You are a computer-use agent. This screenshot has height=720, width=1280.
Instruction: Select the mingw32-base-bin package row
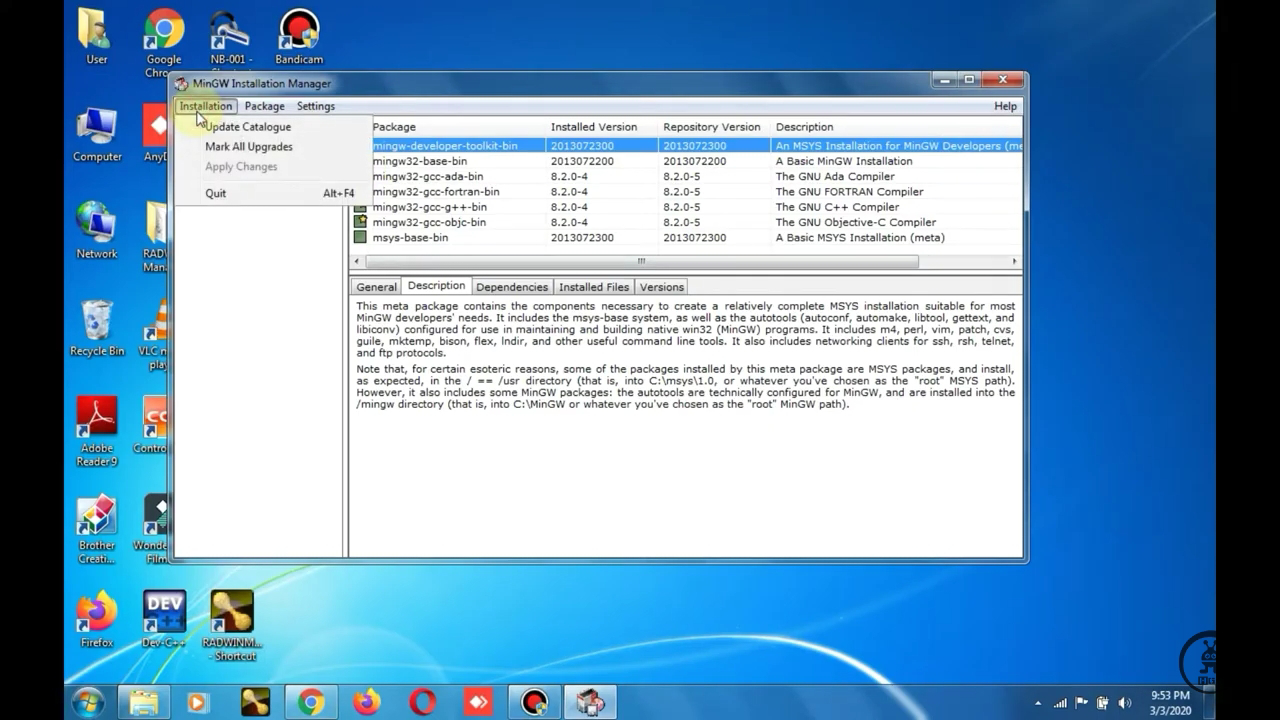pos(419,161)
